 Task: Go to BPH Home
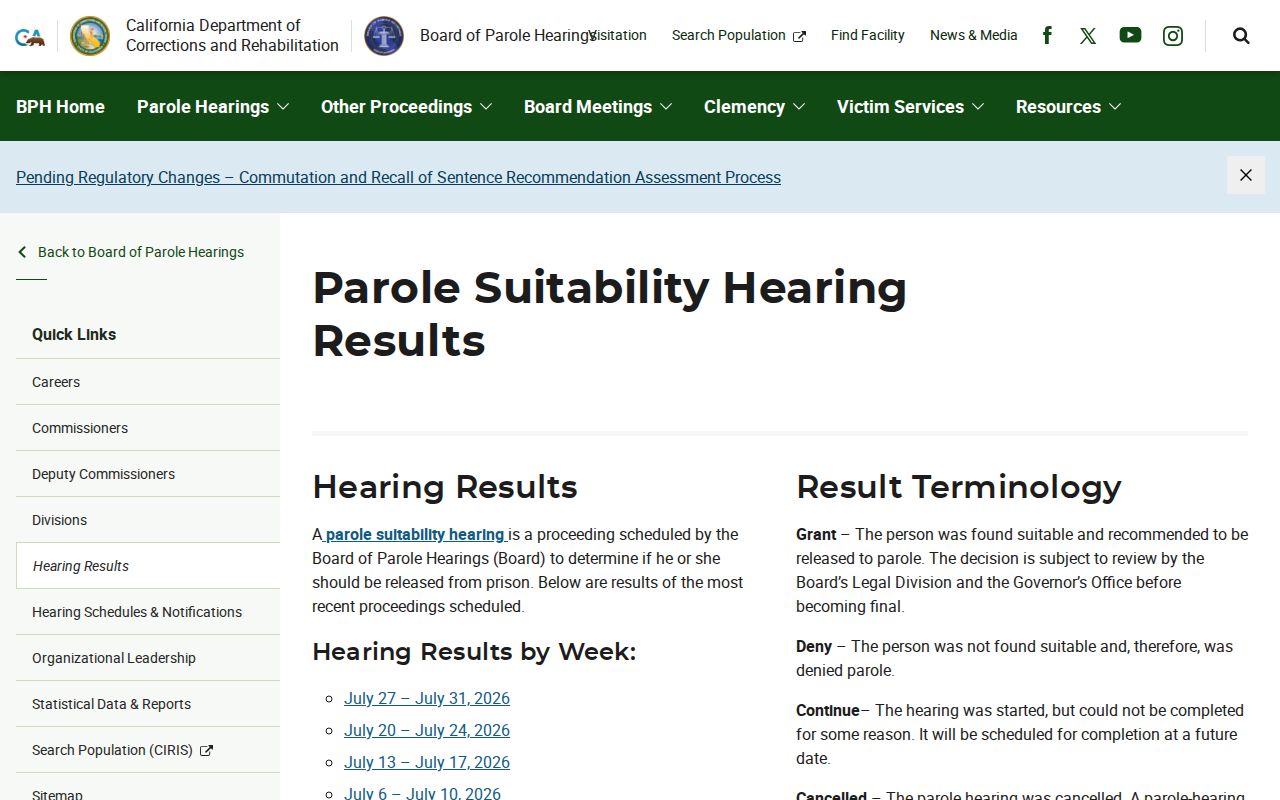[60, 106]
